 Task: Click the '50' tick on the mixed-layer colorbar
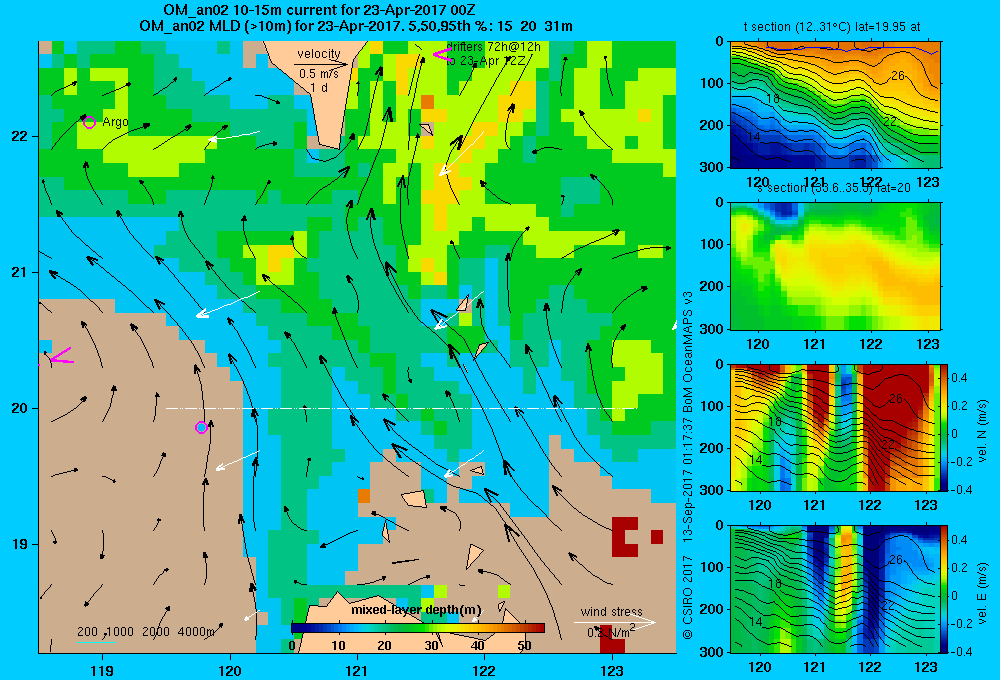click(x=524, y=646)
